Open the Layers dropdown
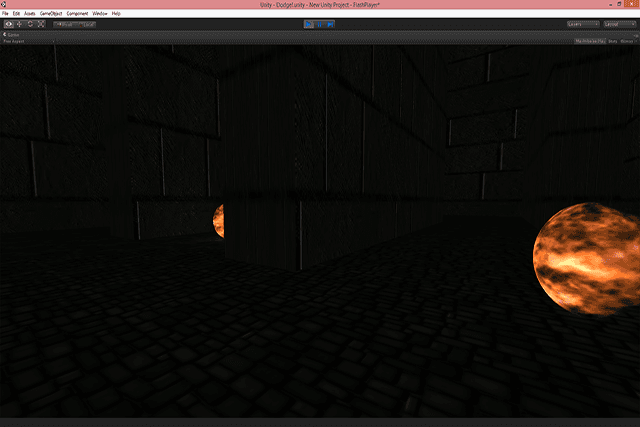The width and height of the screenshot is (640, 427). click(583, 23)
